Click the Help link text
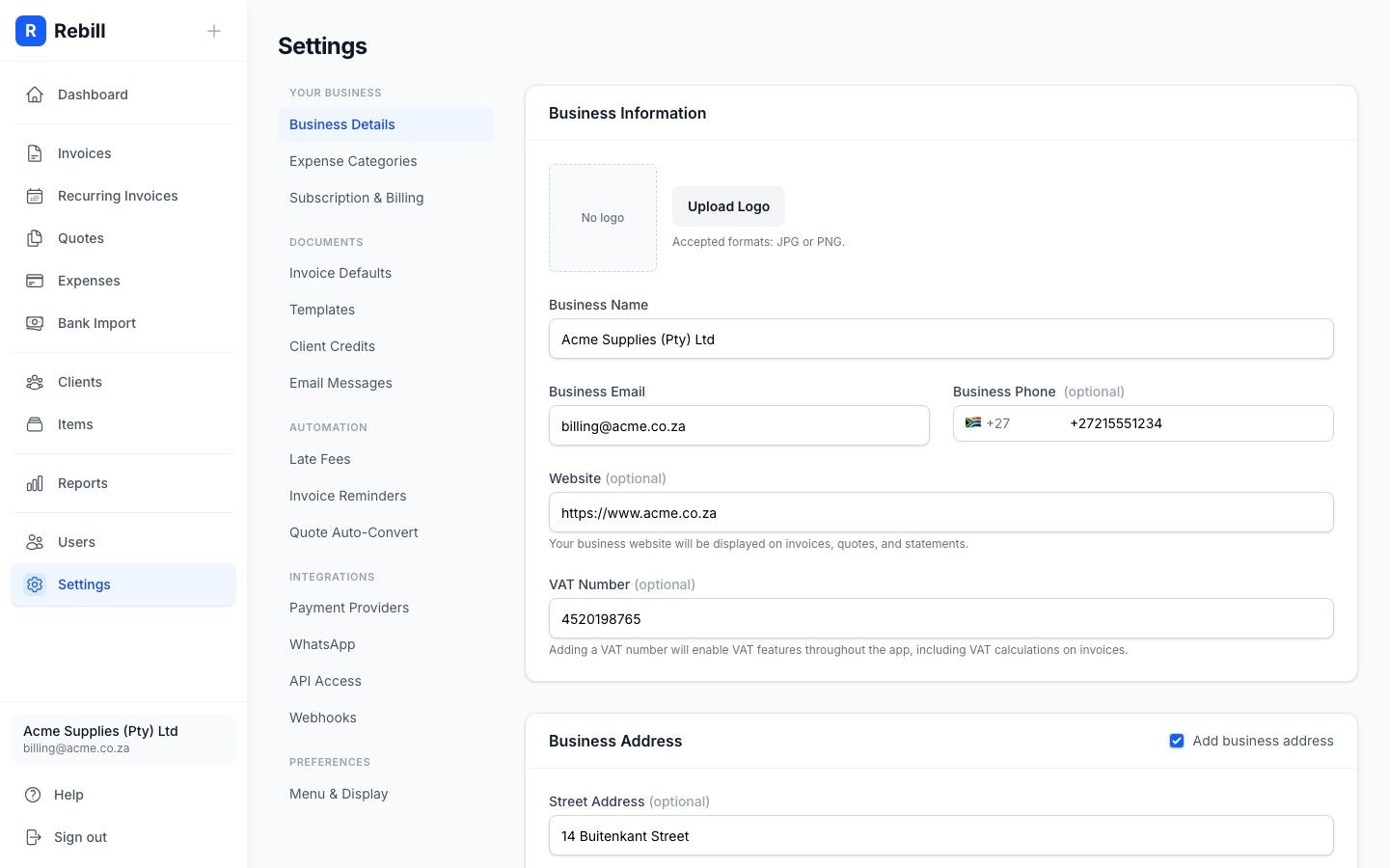This screenshot has width=1389, height=868. coord(68,795)
